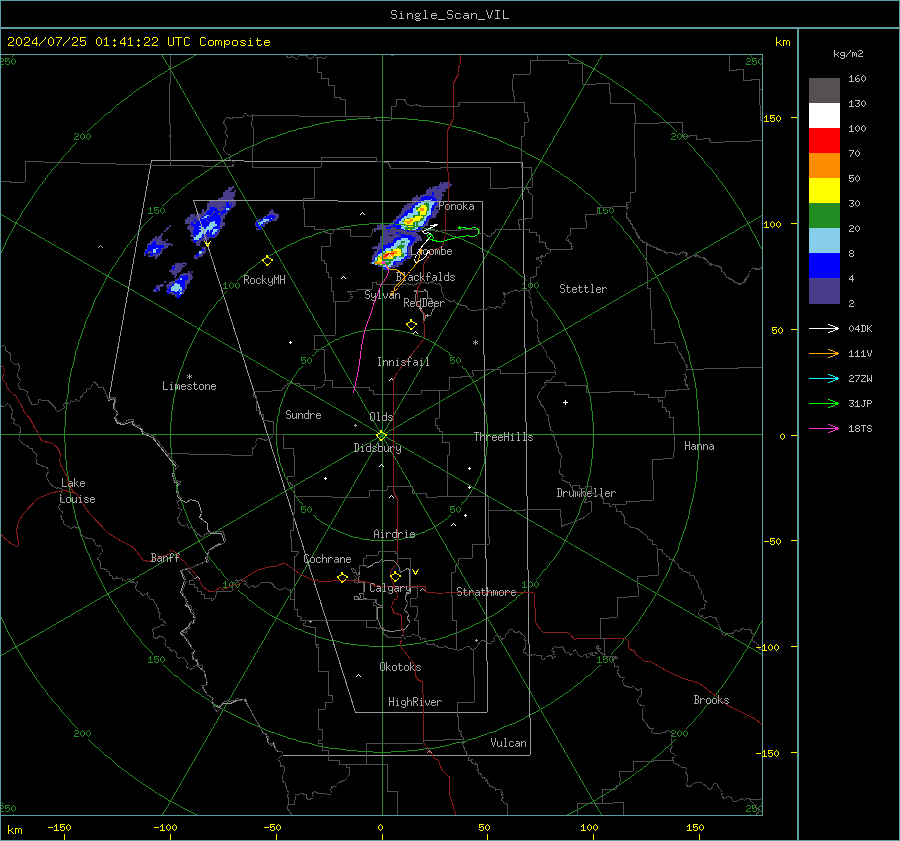The width and height of the screenshot is (900, 841).
Task: Select the light blue 8-20 kg/m2 swatch
Action: tap(824, 241)
